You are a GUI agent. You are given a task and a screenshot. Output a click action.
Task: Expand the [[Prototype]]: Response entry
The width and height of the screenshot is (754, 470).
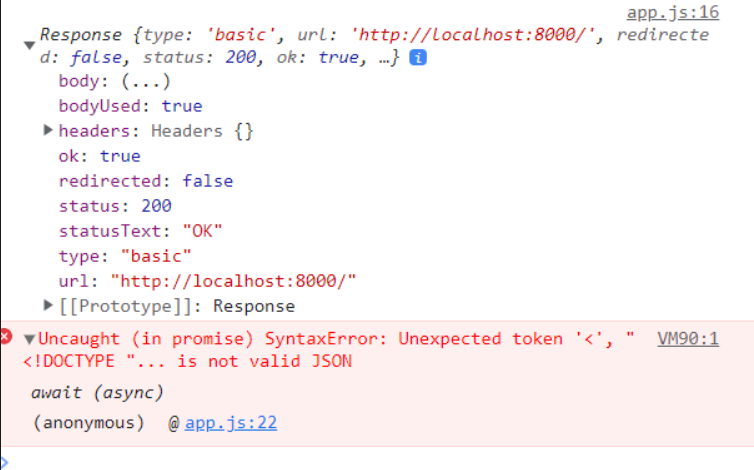click(48, 305)
